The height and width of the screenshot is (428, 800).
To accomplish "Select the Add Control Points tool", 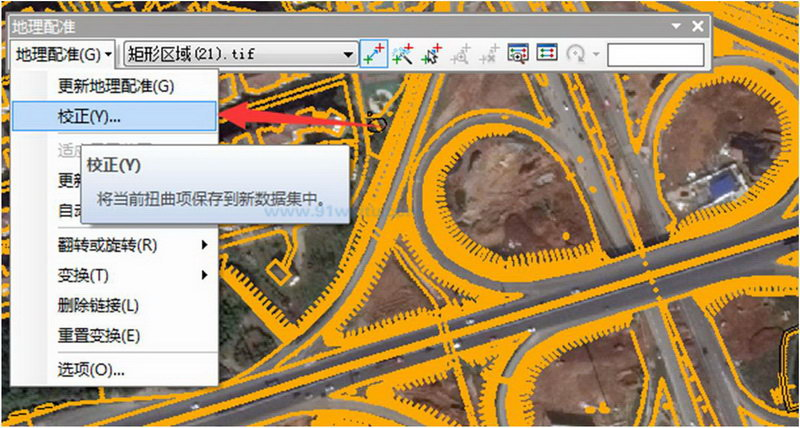I will 374,54.
